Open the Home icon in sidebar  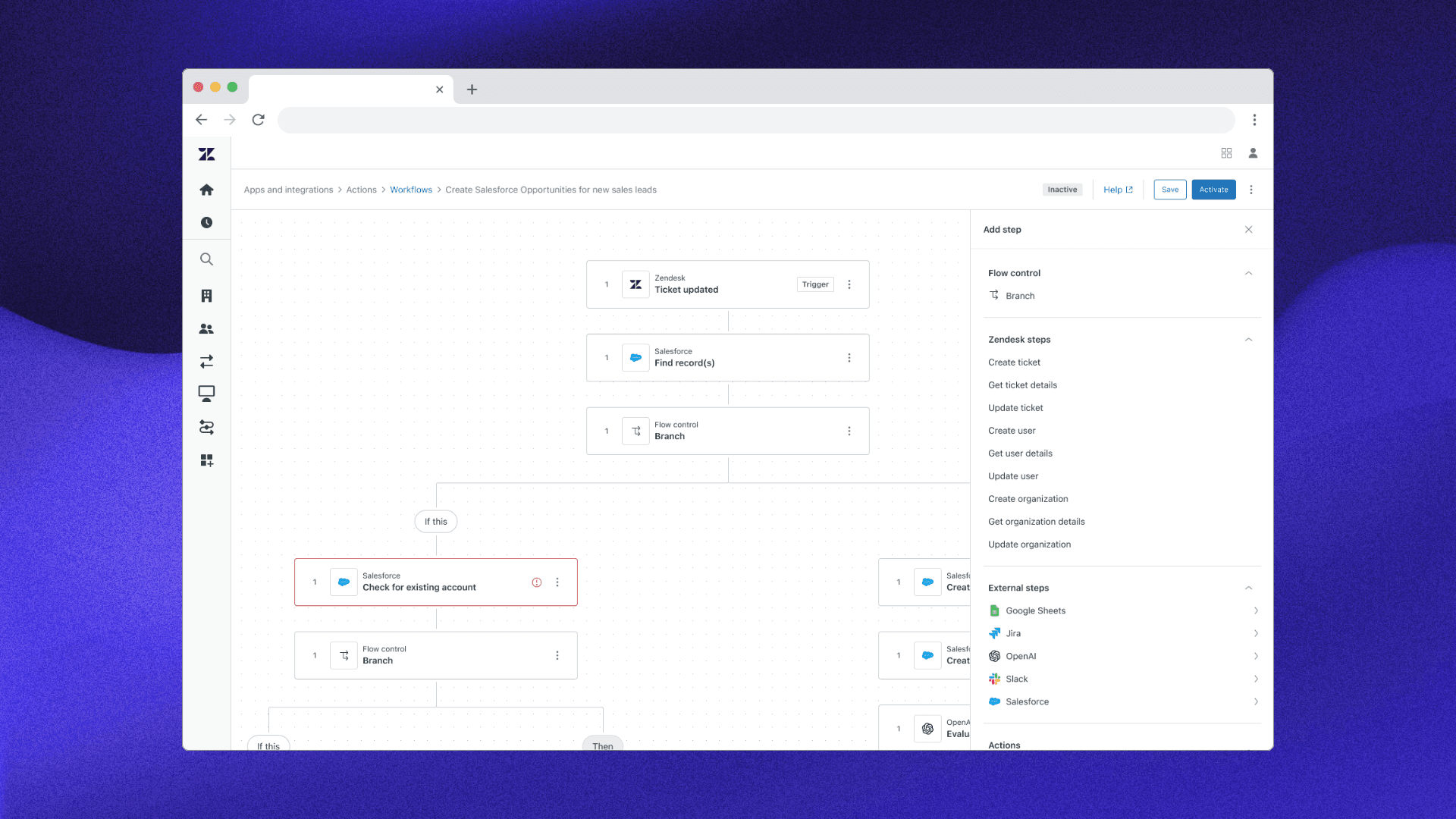(206, 190)
